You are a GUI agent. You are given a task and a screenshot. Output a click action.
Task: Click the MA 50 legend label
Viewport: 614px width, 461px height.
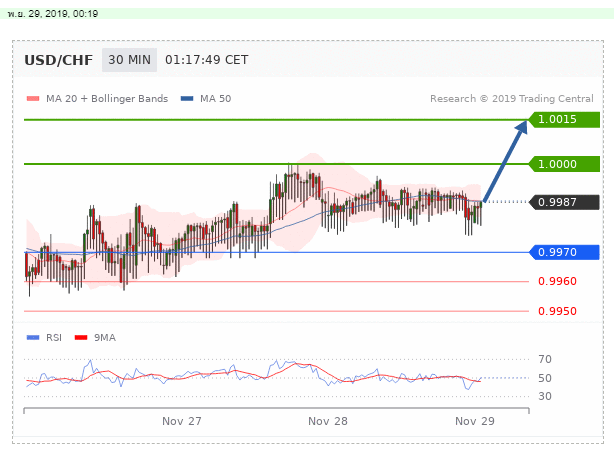(x=215, y=99)
